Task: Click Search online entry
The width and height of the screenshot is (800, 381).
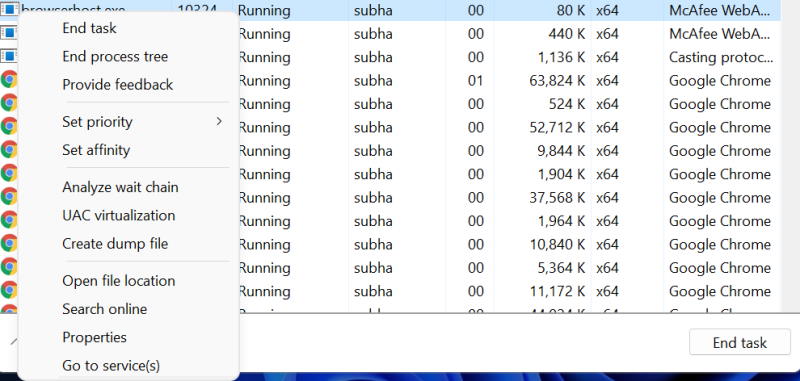Action: click(x=105, y=309)
